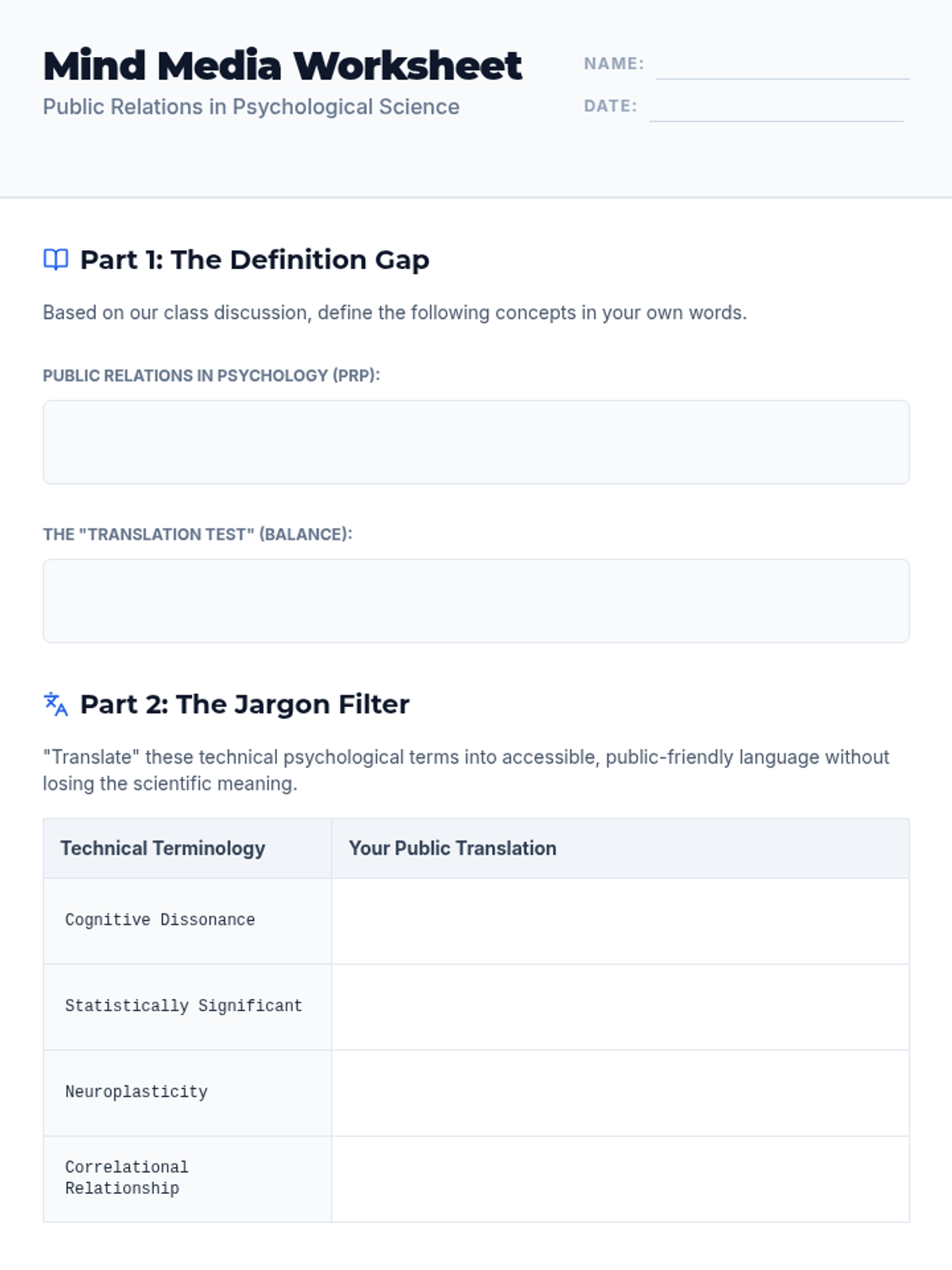Click the Neuroplasticity term
The height and width of the screenshot is (1270, 952).
(x=136, y=1092)
